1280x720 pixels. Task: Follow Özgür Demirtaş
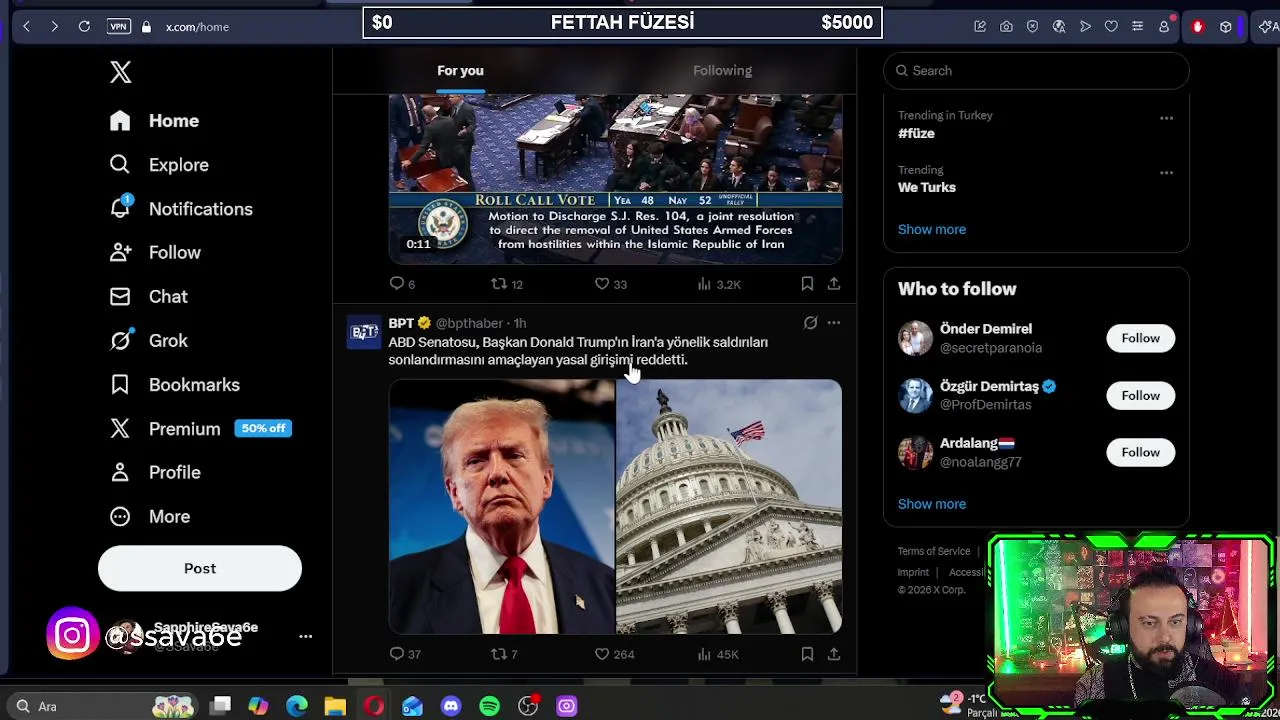pyautogui.click(x=1140, y=395)
